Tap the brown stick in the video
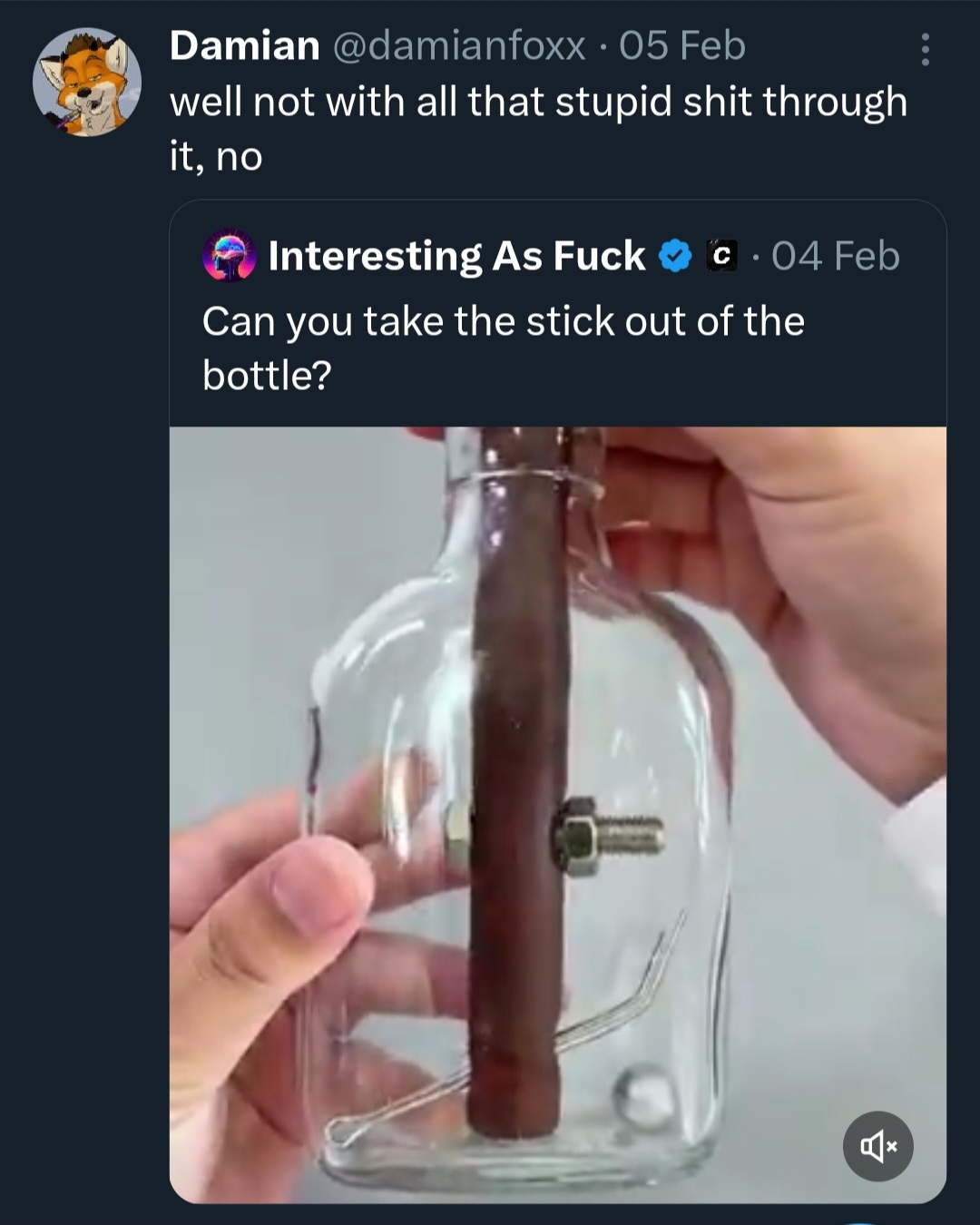Screen dimensions: 980x1225 (514, 690)
